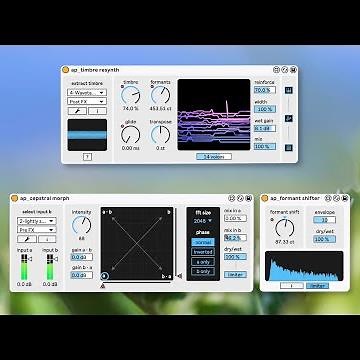Click the glide knob
The image size is (360, 360).
click(130, 135)
